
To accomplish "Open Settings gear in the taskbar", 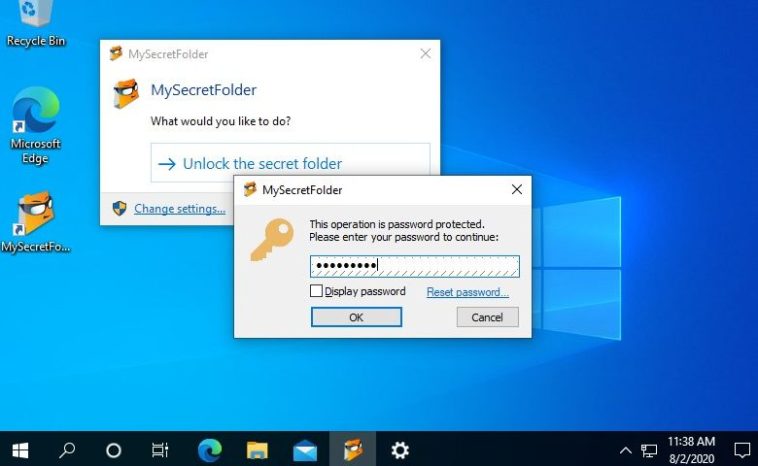I will pos(400,450).
